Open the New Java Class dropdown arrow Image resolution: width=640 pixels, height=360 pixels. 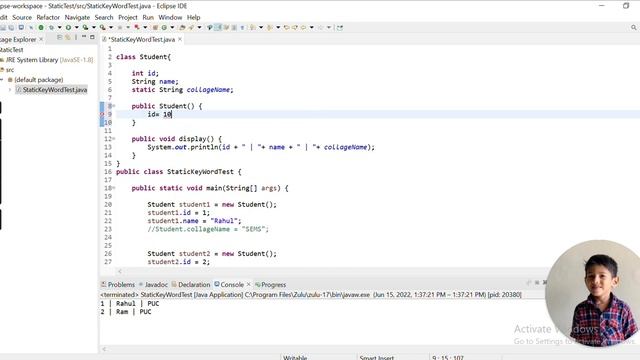(x=172, y=27)
